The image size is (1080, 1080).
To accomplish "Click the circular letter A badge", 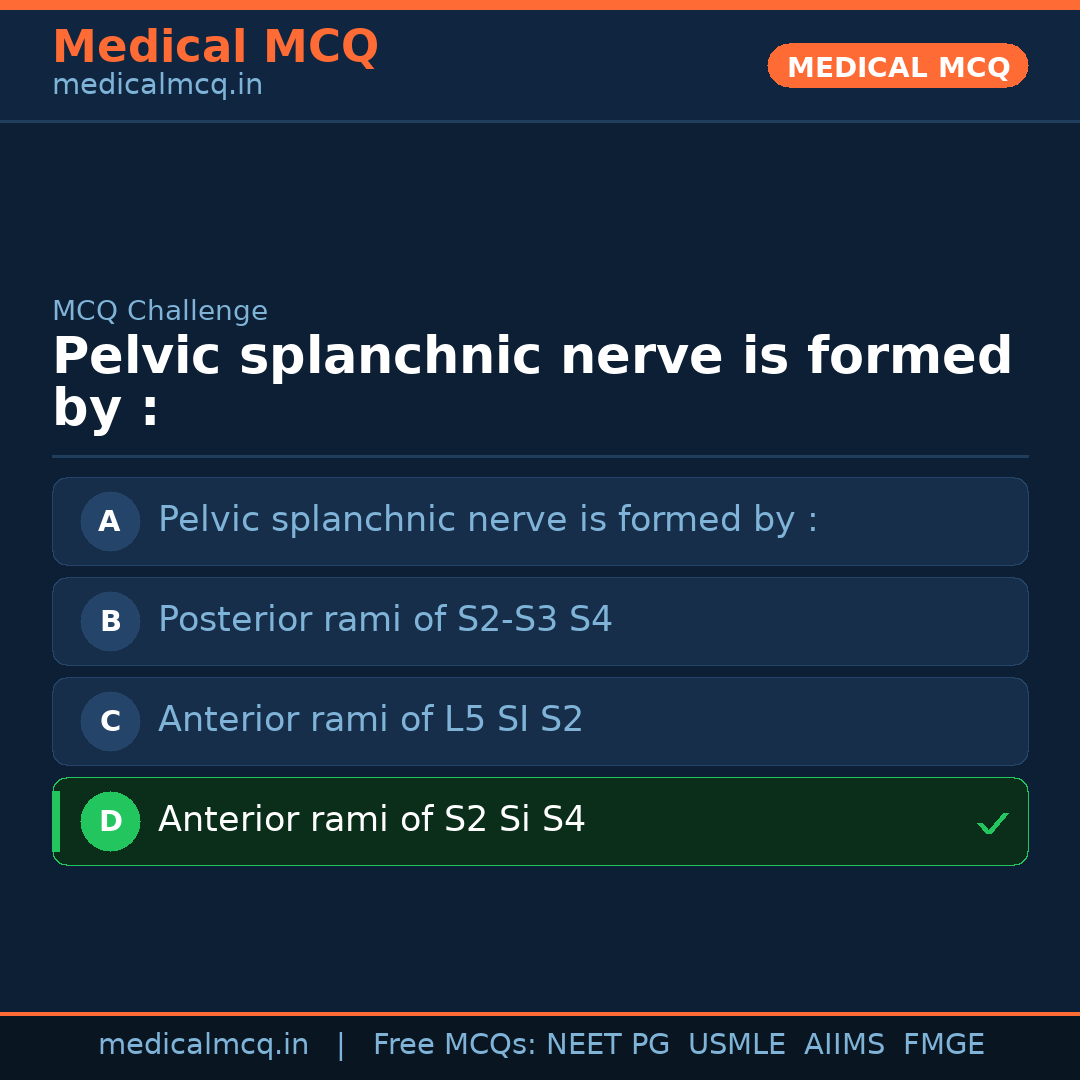I will click(x=110, y=521).
